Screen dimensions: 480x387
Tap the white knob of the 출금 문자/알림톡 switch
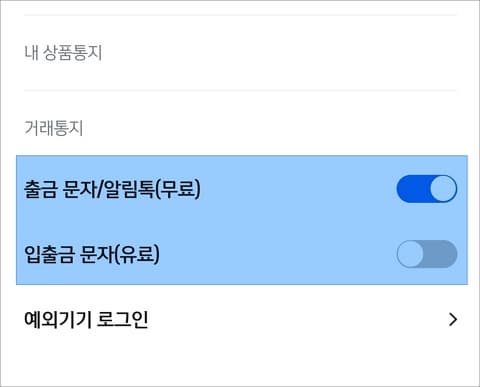click(x=443, y=189)
